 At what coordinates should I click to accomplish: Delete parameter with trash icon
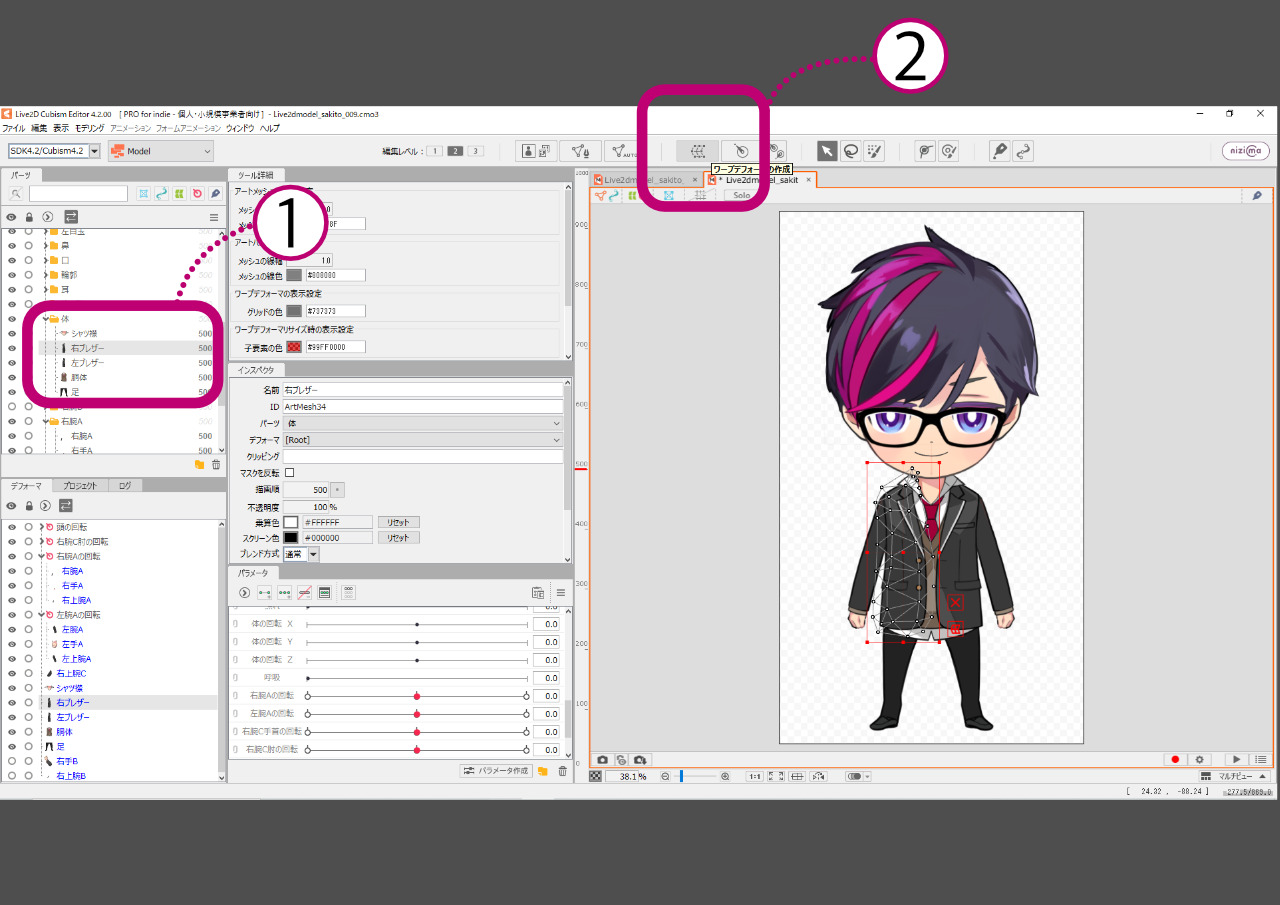click(562, 771)
